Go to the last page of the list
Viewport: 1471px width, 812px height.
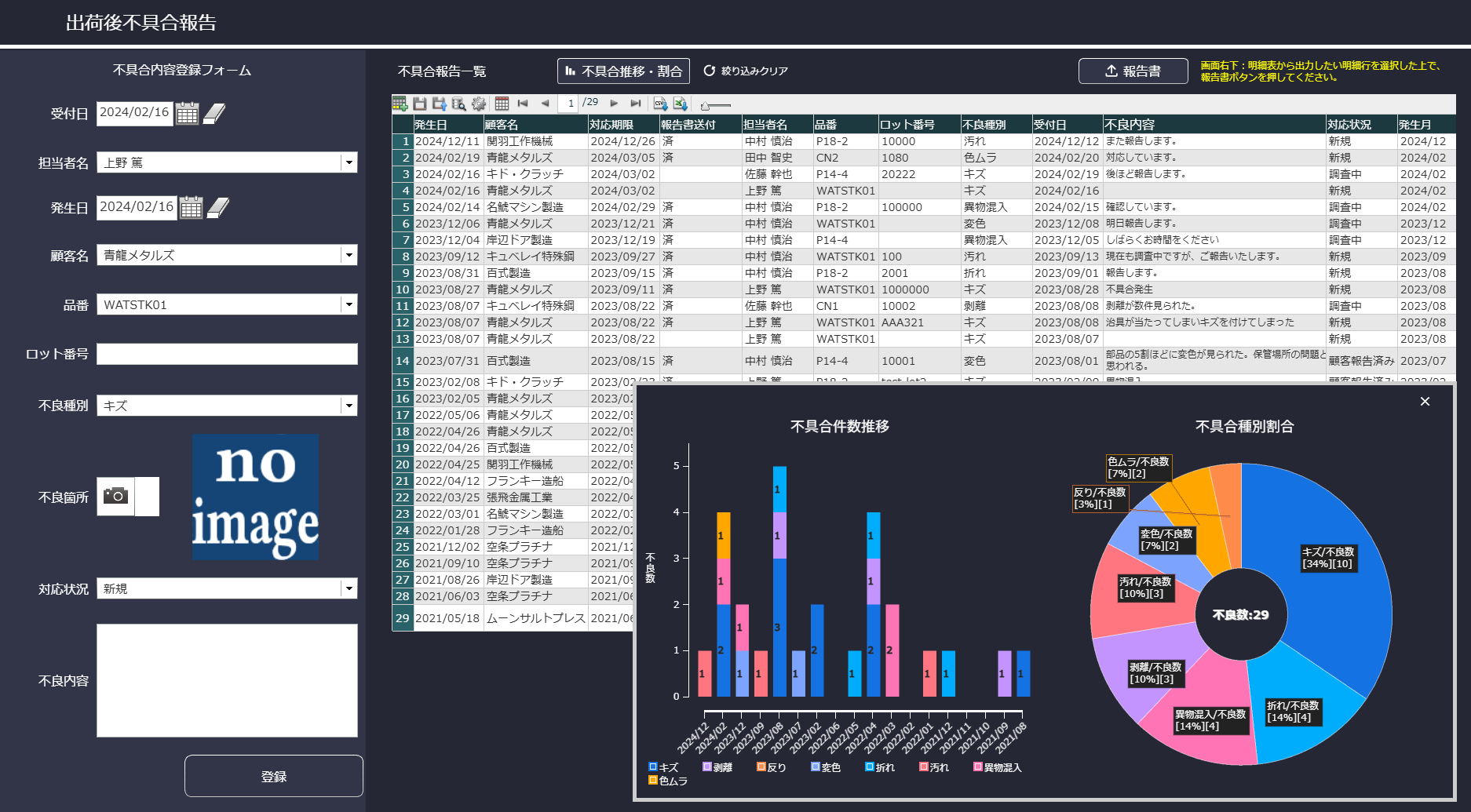click(636, 104)
